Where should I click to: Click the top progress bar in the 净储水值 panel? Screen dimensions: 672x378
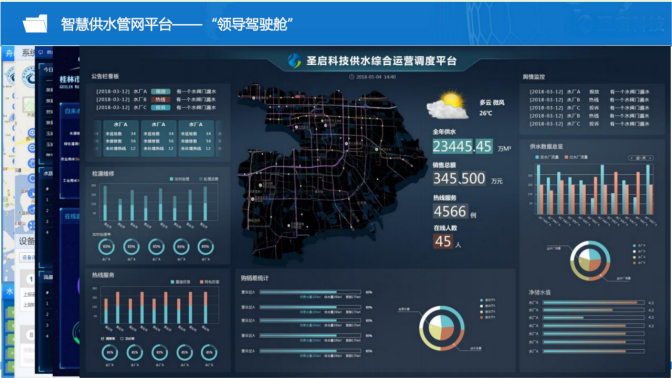click(x=594, y=303)
